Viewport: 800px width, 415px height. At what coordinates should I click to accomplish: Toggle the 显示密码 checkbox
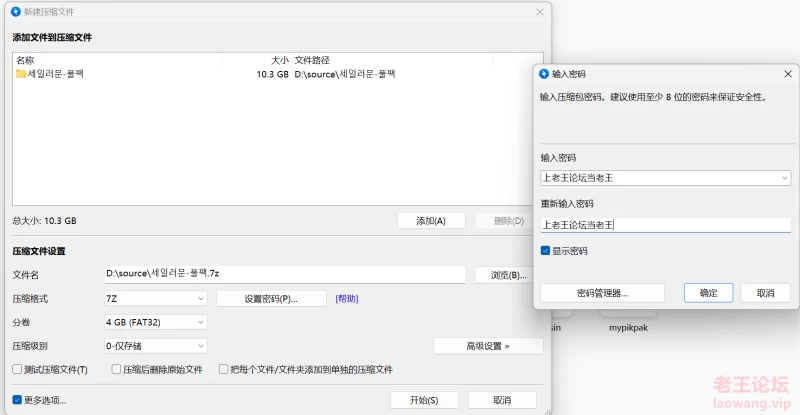point(545,251)
